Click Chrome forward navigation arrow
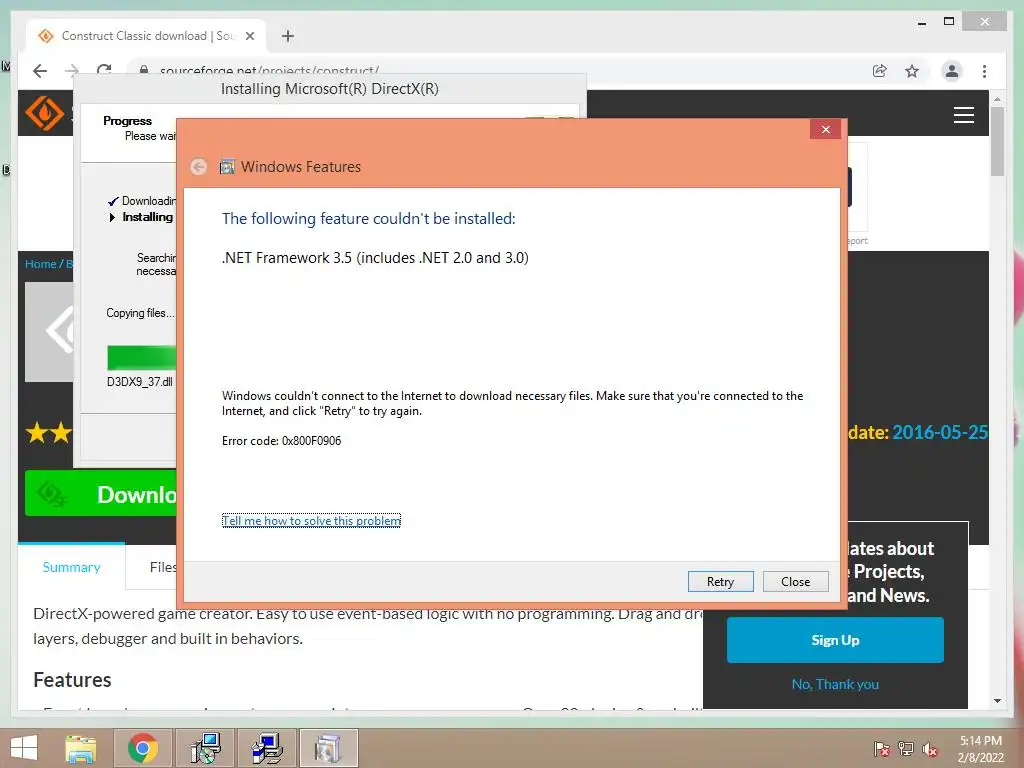 [72, 71]
